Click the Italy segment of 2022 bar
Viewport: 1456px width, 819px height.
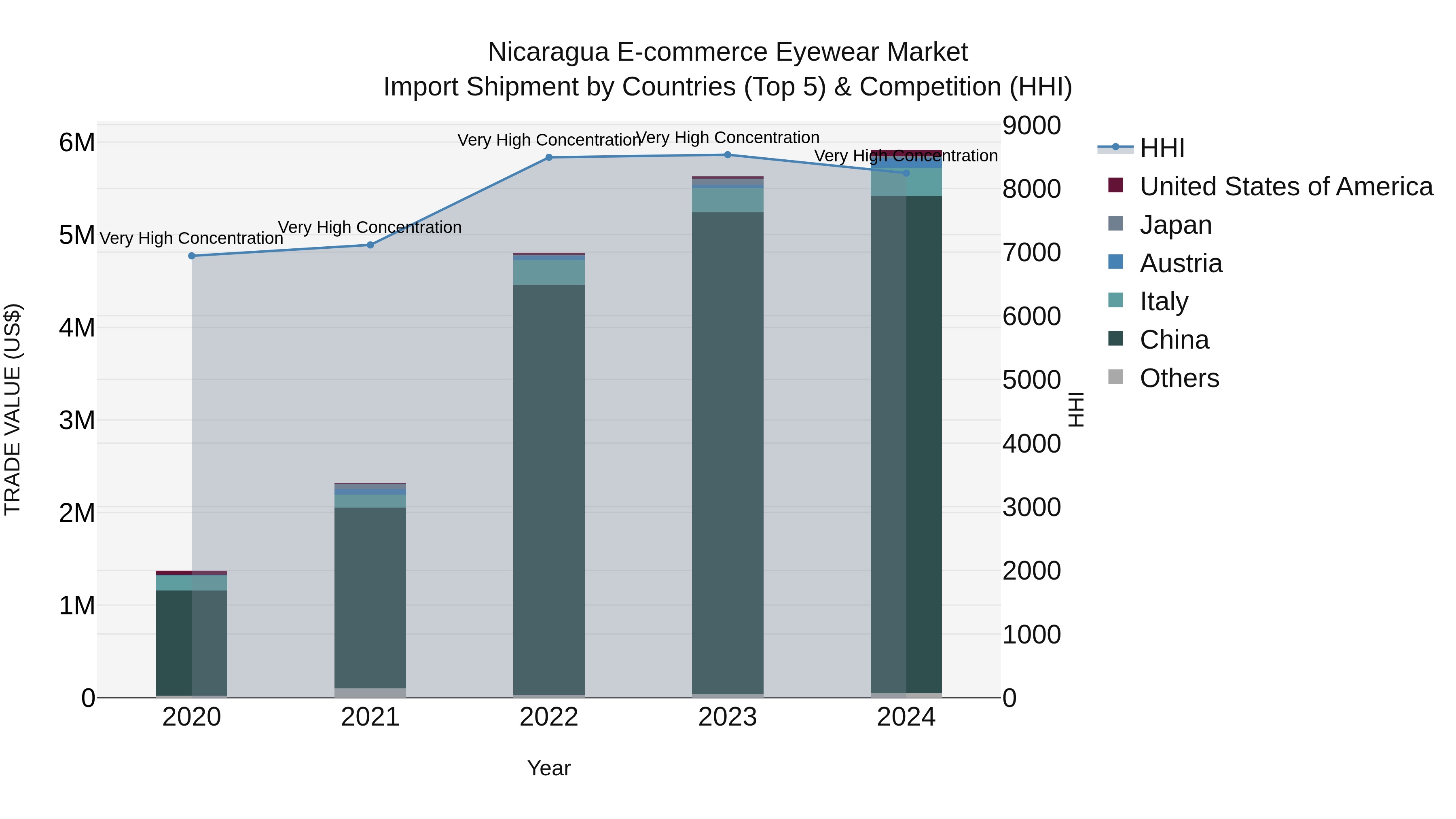(x=549, y=273)
